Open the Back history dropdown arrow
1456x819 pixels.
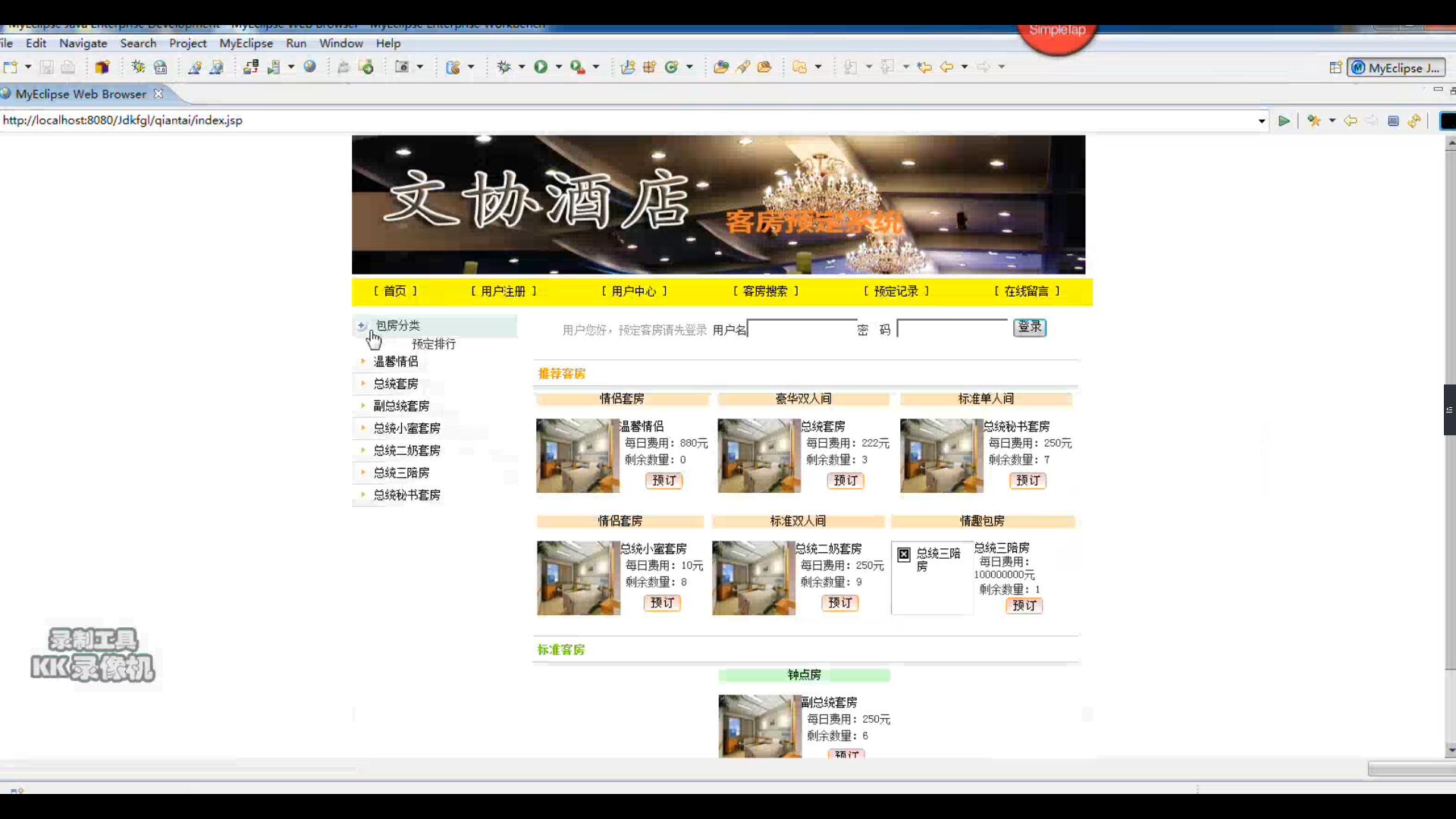965,67
